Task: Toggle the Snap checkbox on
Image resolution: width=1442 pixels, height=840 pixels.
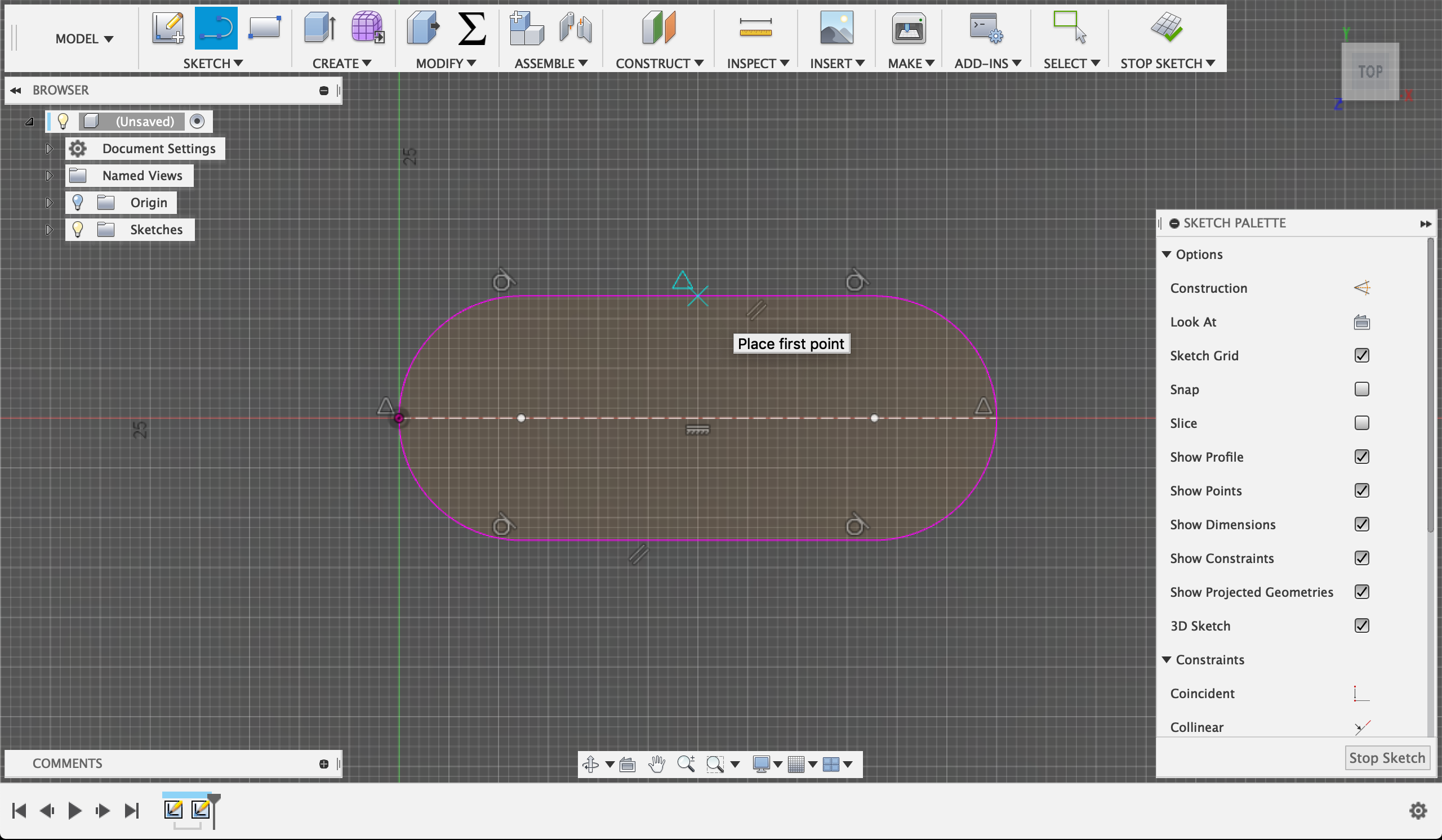Action: pyautogui.click(x=1362, y=389)
